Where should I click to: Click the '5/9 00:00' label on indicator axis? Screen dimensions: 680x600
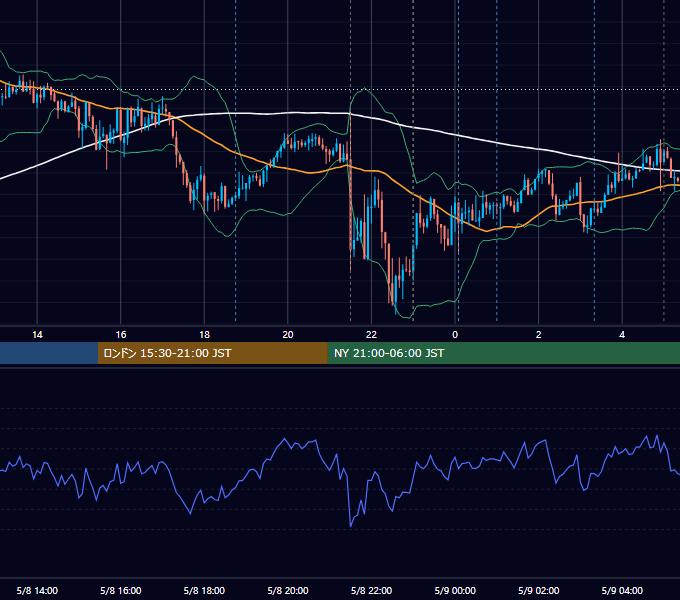tap(455, 590)
